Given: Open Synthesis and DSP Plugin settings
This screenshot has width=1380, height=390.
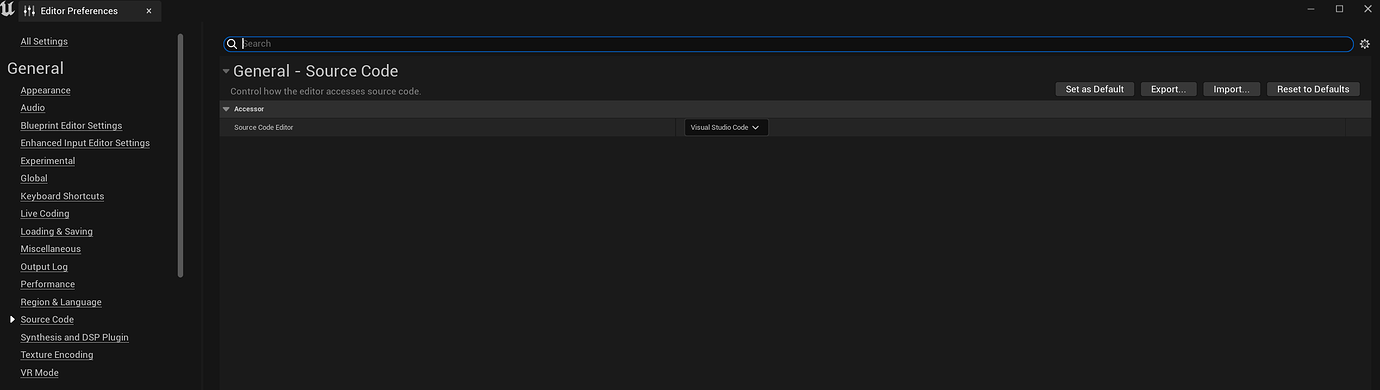Looking at the screenshot, I should [74, 338].
